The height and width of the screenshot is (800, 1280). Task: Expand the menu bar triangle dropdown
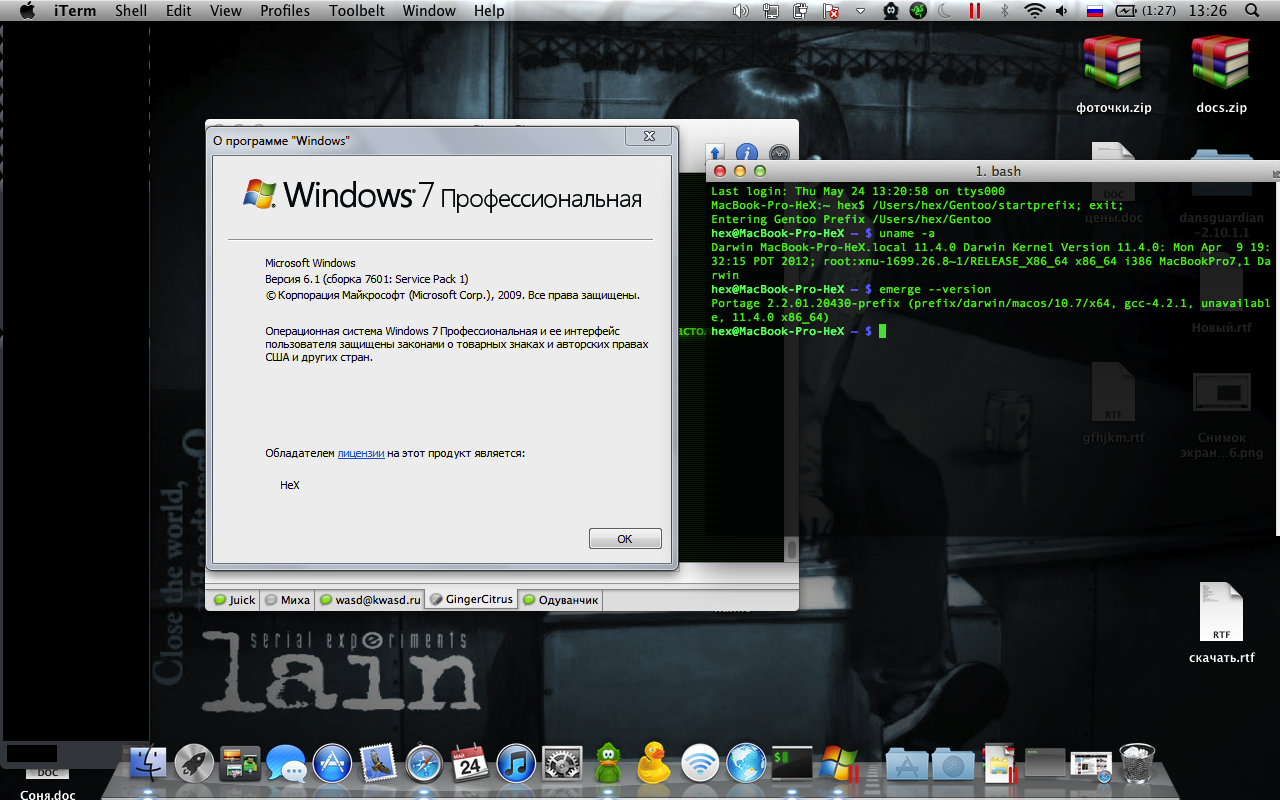click(x=860, y=11)
